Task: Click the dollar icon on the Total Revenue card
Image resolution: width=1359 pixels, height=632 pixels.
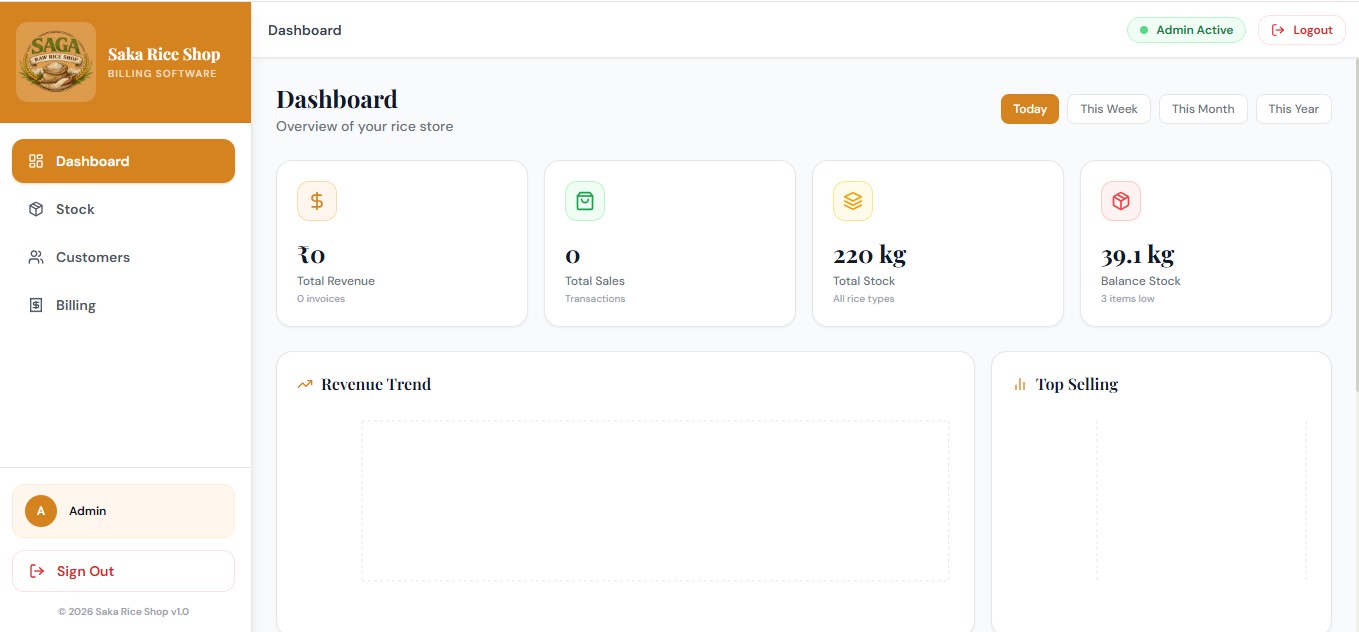Action: [x=317, y=200]
